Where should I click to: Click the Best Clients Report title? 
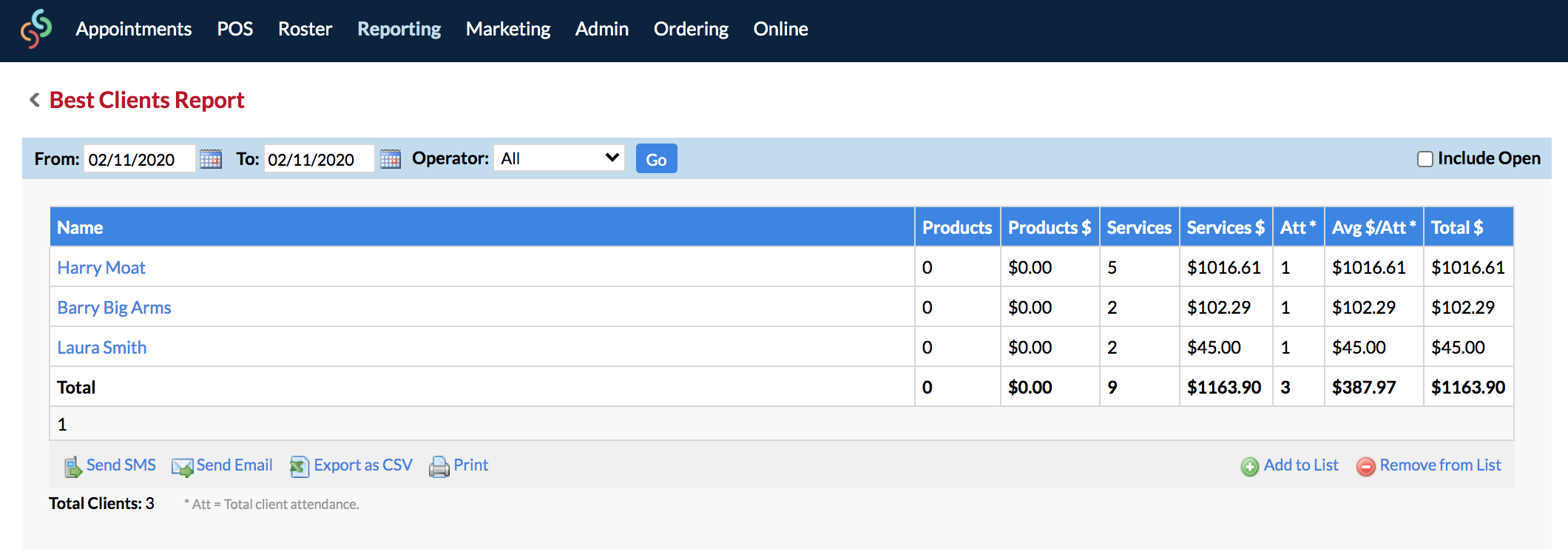pyautogui.click(x=146, y=100)
